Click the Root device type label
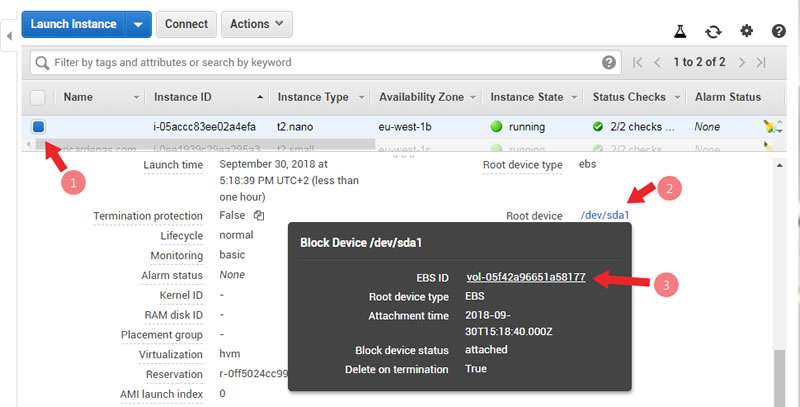Screen dimensions: 800x407 click(522, 165)
